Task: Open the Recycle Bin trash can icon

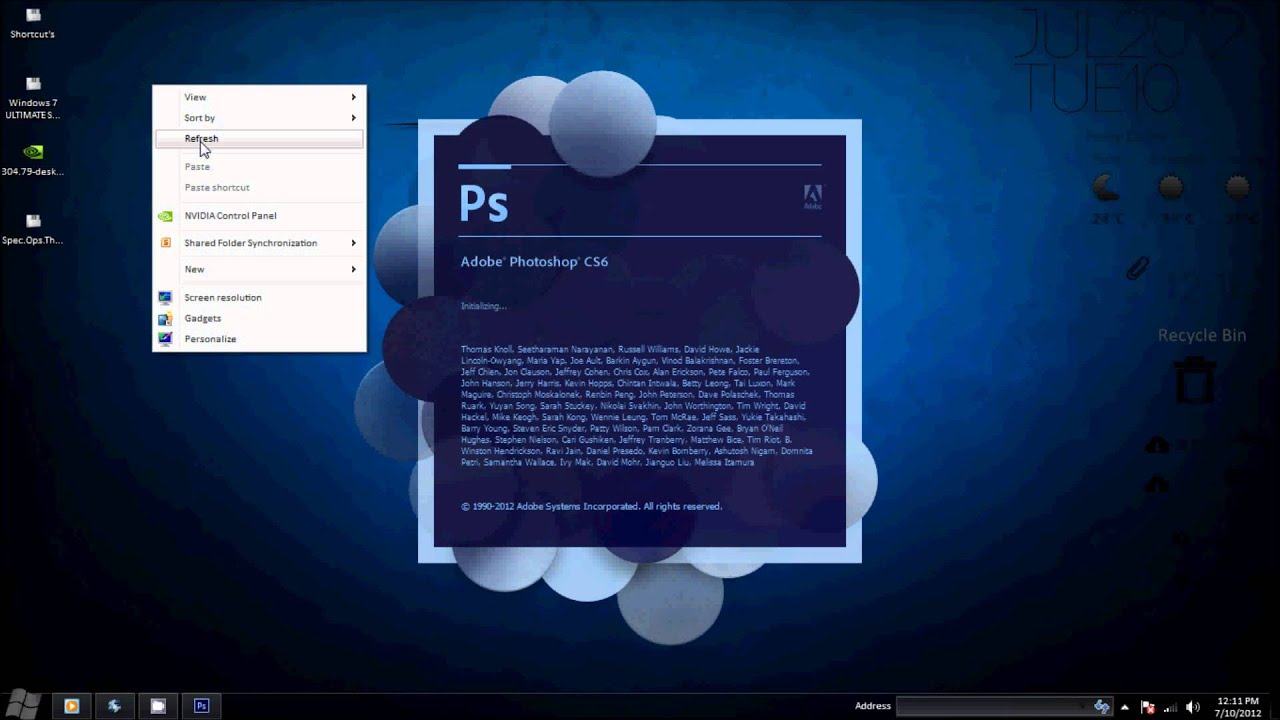Action: [1195, 381]
